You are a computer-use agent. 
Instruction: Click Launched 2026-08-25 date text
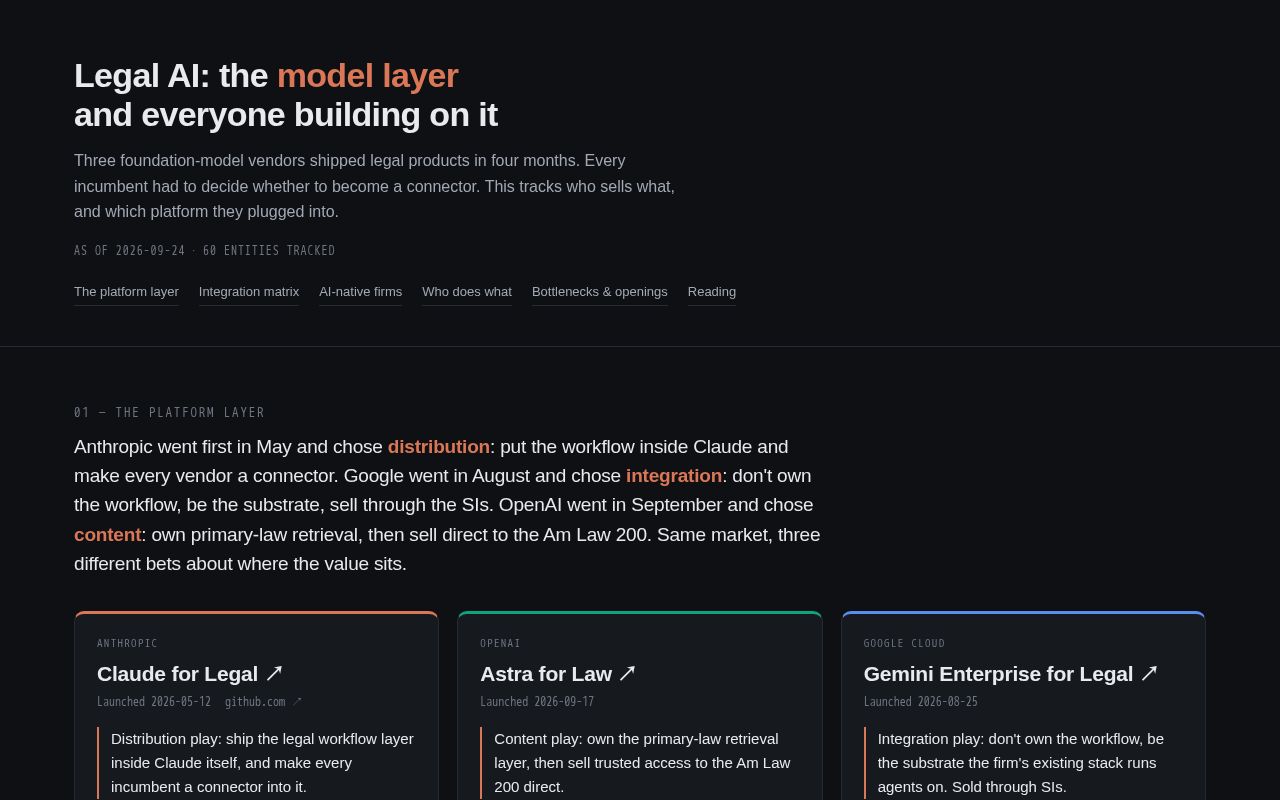pos(921,702)
